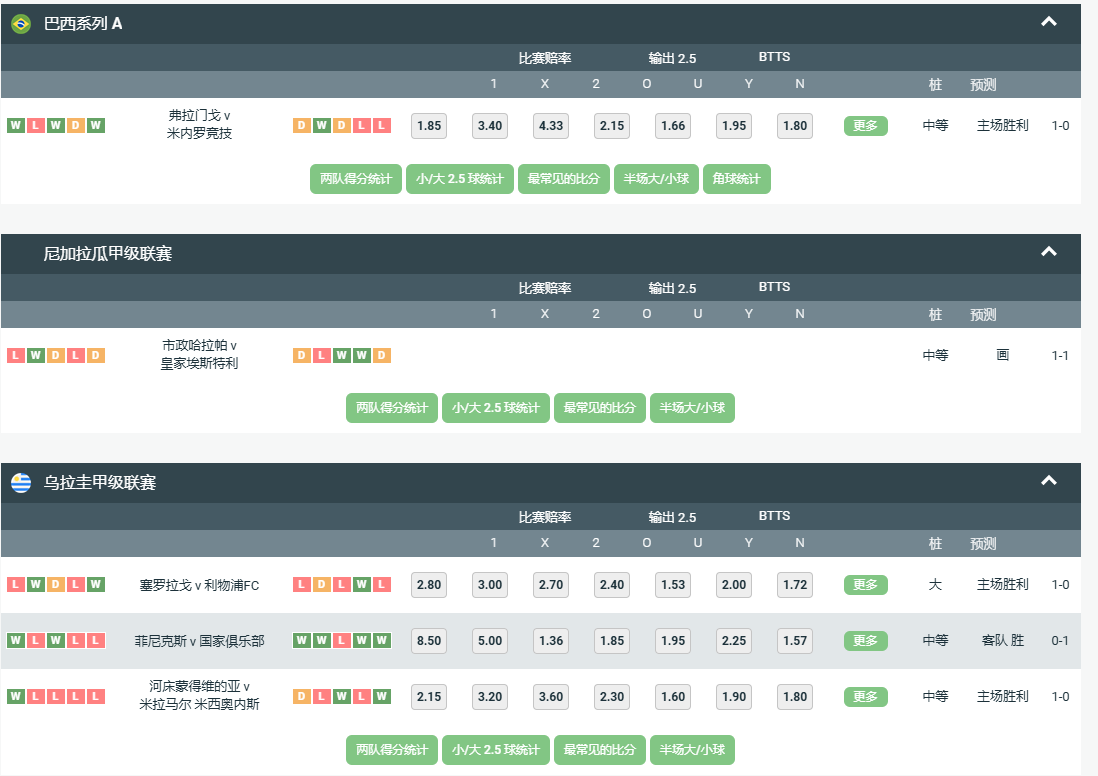Click odds 8.50 for 菲尼克斯 home win
Viewport: 1098px width, 776px height.
point(429,641)
